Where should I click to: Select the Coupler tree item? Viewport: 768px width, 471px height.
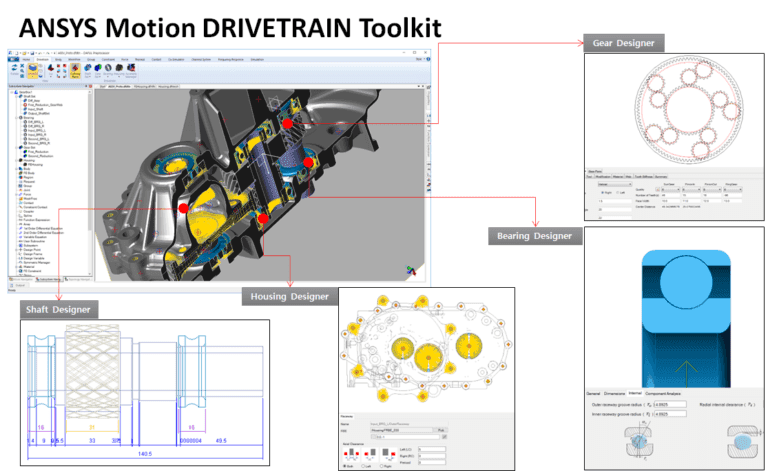pos(25,212)
